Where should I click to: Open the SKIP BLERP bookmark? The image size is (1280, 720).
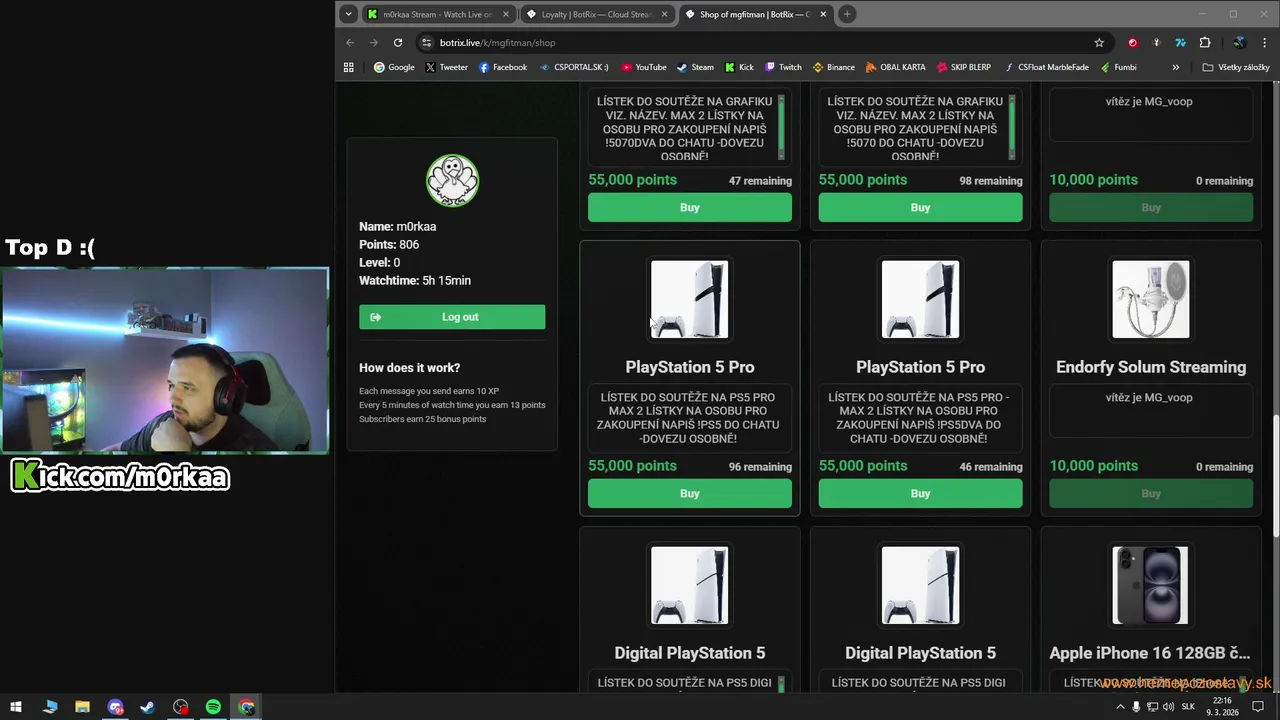pos(964,67)
